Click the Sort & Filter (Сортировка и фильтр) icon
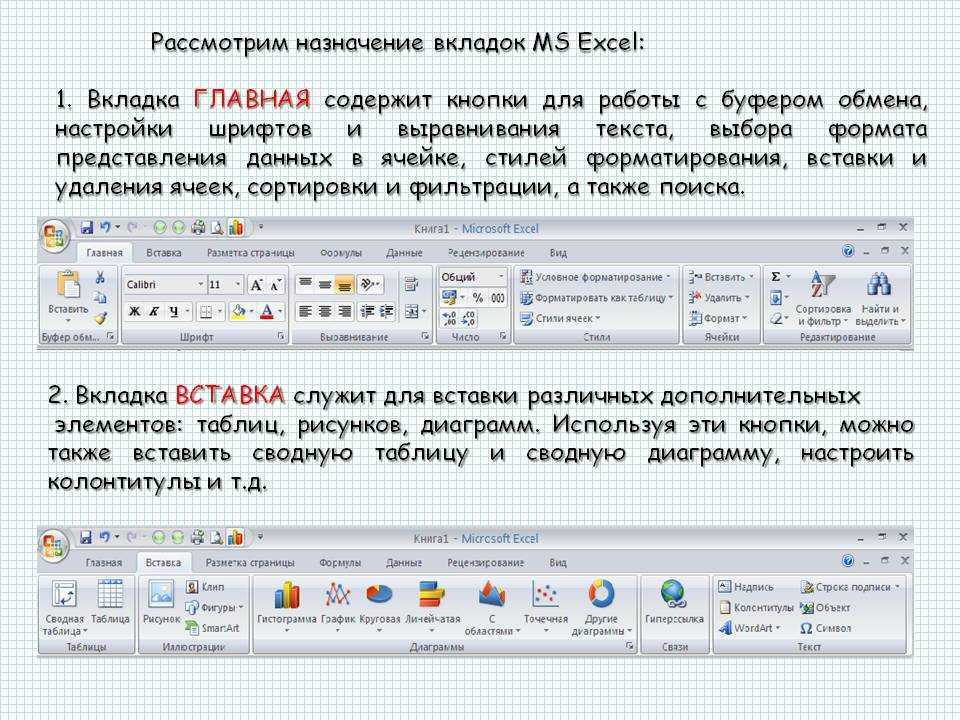Viewport: 960px width, 720px height. [x=822, y=285]
